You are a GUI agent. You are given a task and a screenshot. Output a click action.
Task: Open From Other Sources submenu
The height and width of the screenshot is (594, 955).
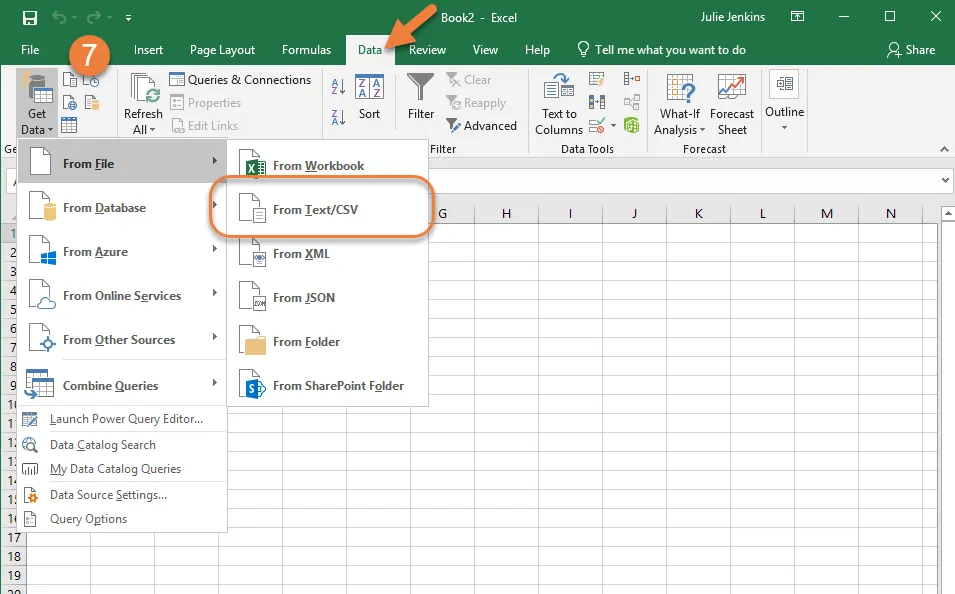(x=122, y=339)
